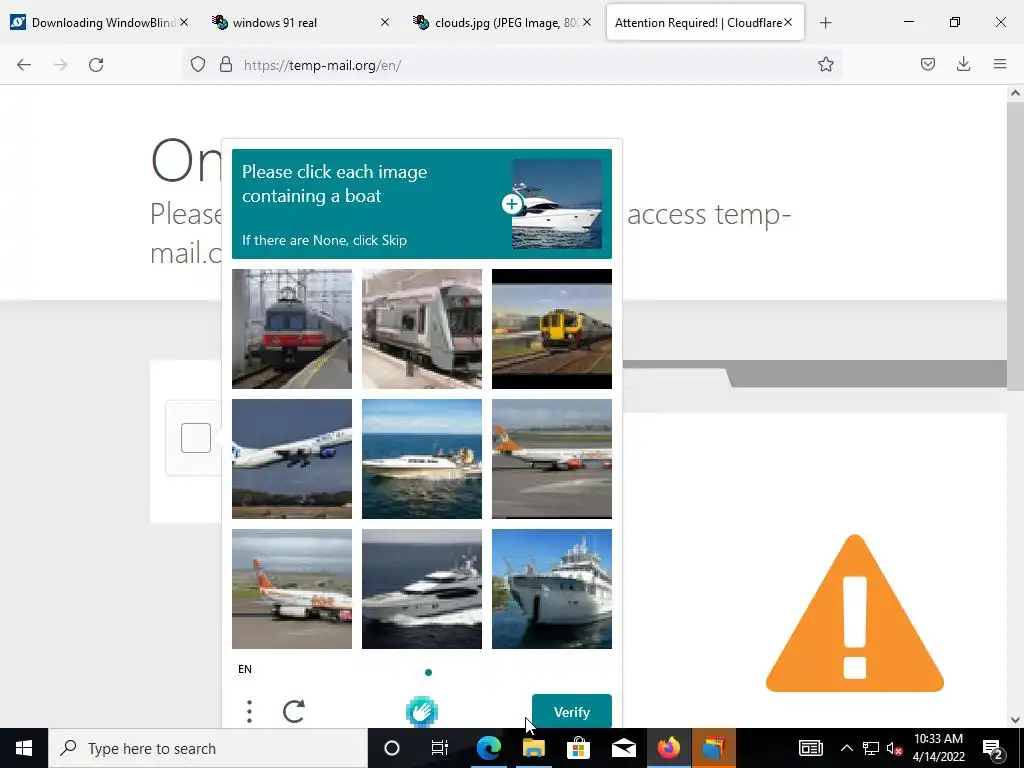This screenshot has width=1024, height=768.
Task: Click the page scrollbar down arrow
Action: 1015,720
